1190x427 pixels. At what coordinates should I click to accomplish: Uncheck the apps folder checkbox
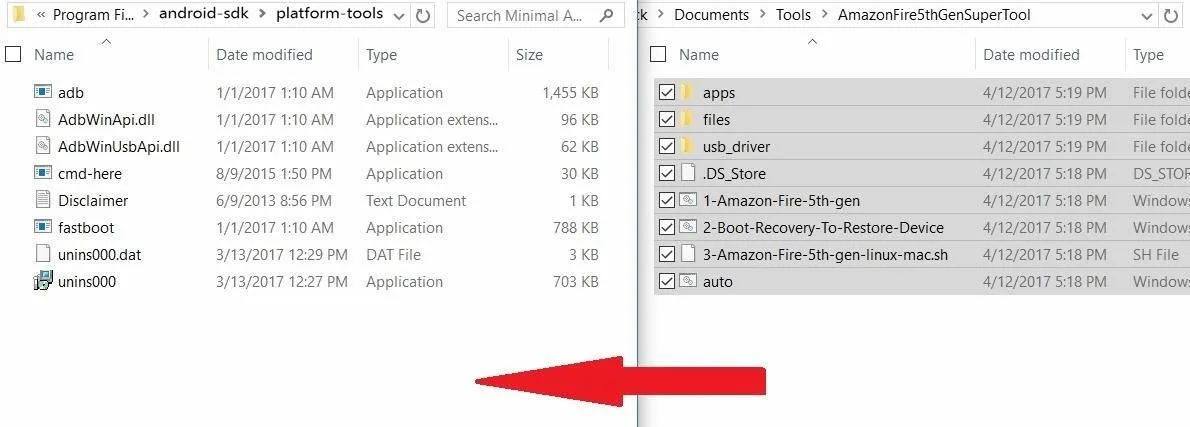[667, 93]
